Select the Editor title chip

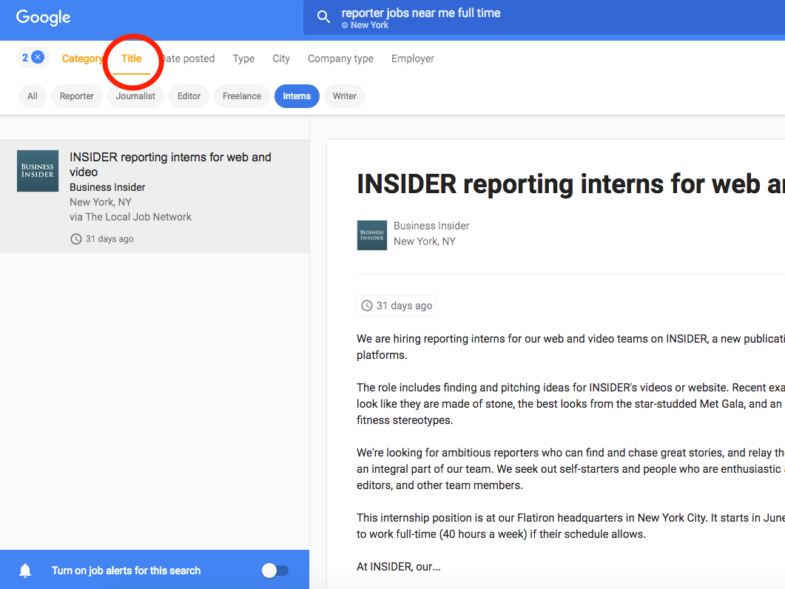[x=189, y=96]
